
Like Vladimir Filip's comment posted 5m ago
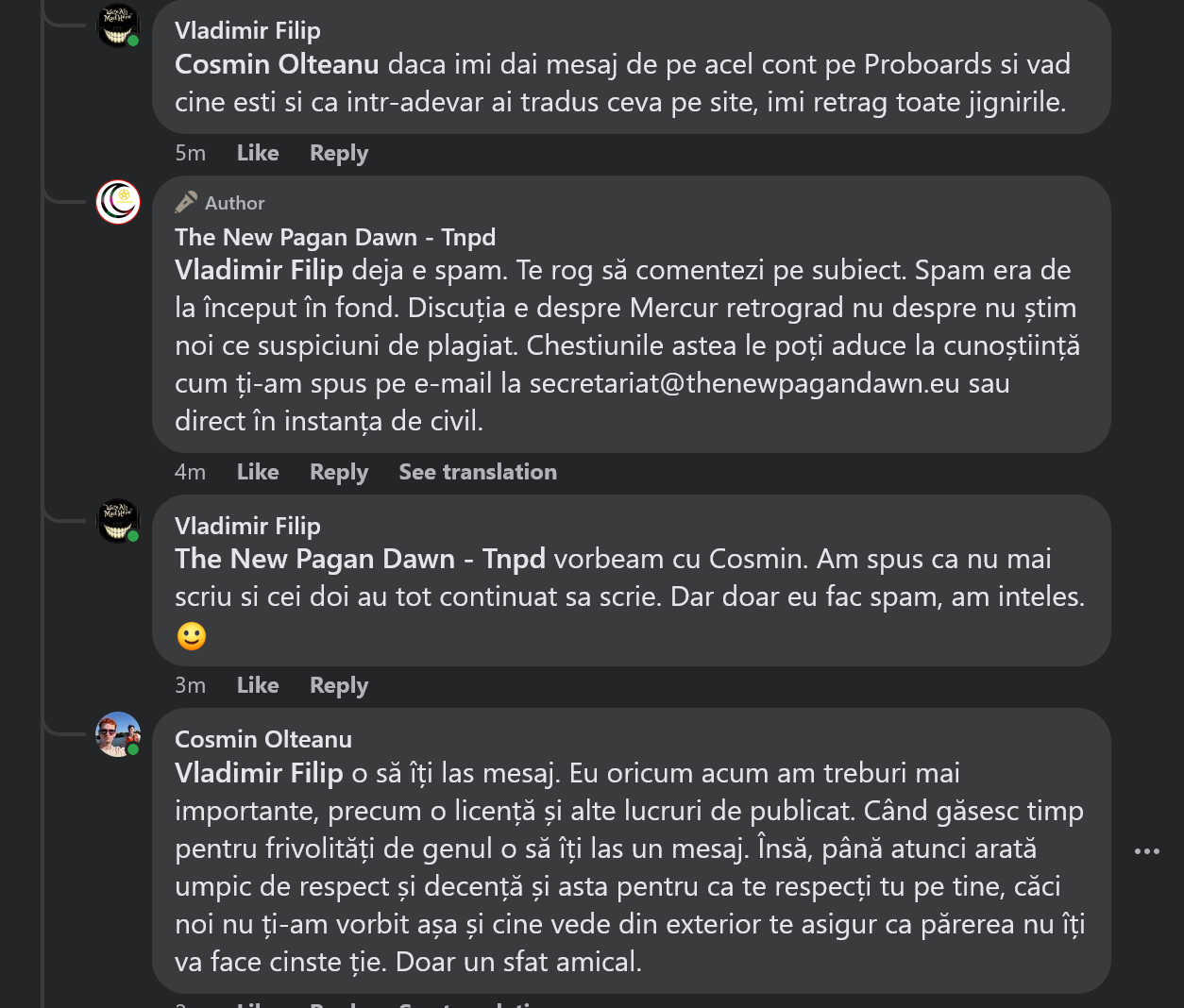tap(257, 153)
